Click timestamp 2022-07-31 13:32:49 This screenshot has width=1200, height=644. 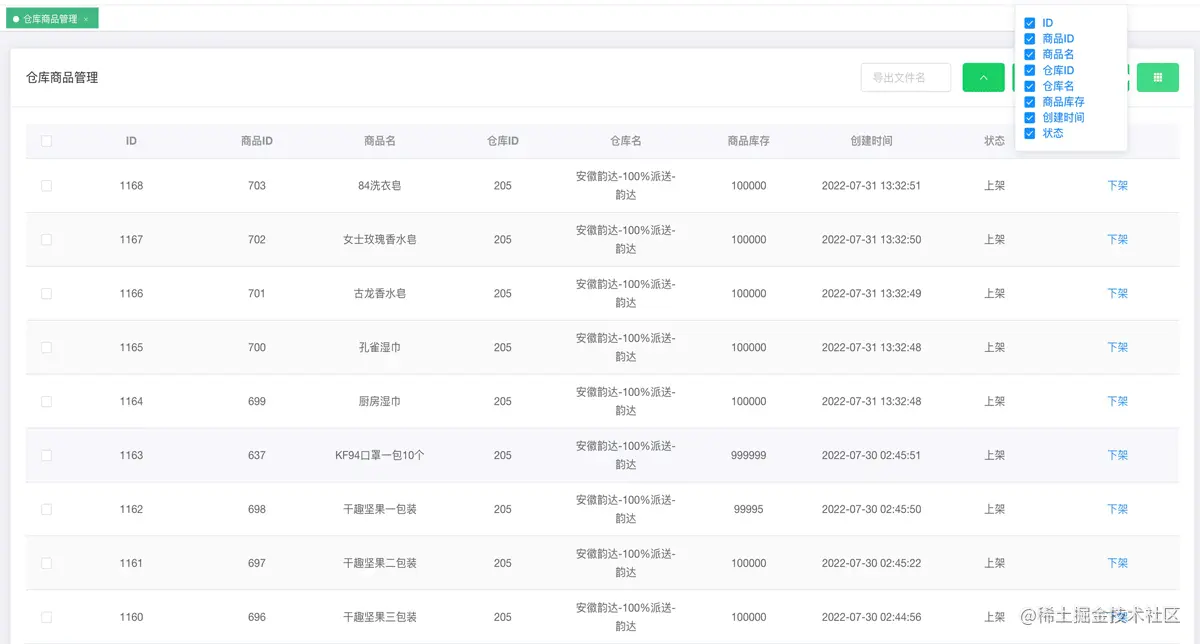click(872, 294)
